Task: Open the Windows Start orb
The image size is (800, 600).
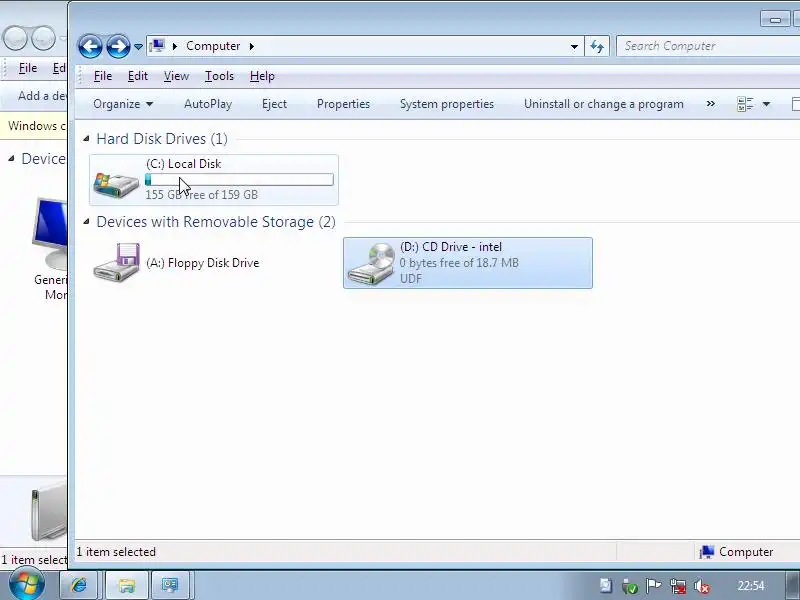Action: pyautogui.click(x=26, y=585)
